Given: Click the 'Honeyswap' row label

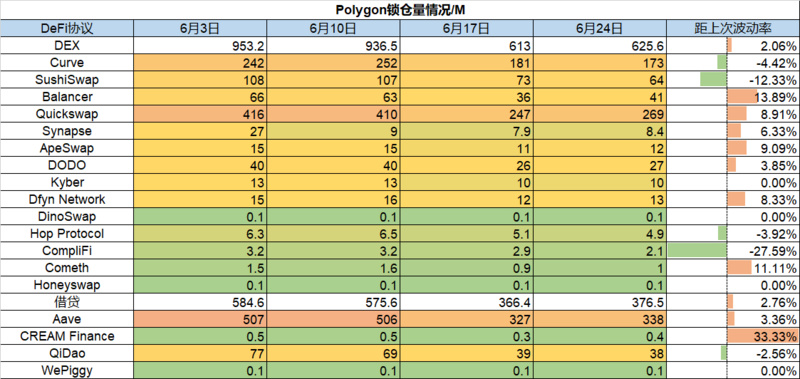Looking at the screenshot, I should [x=67, y=285].
